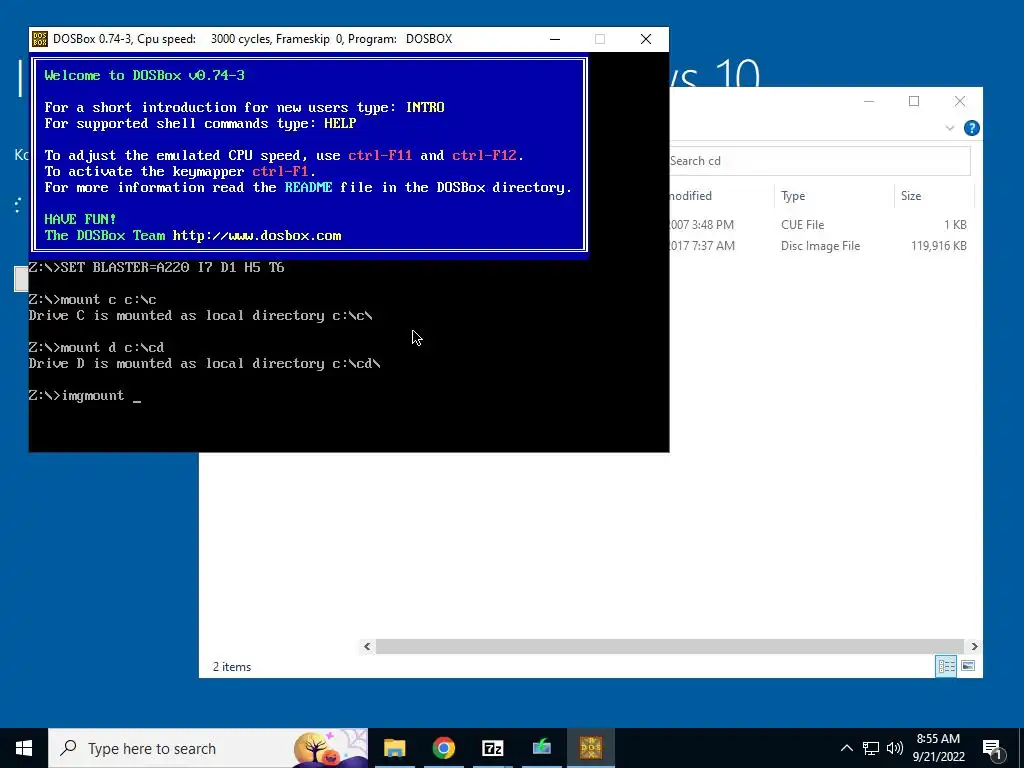Launch Google Chrome from the taskbar

[443, 748]
